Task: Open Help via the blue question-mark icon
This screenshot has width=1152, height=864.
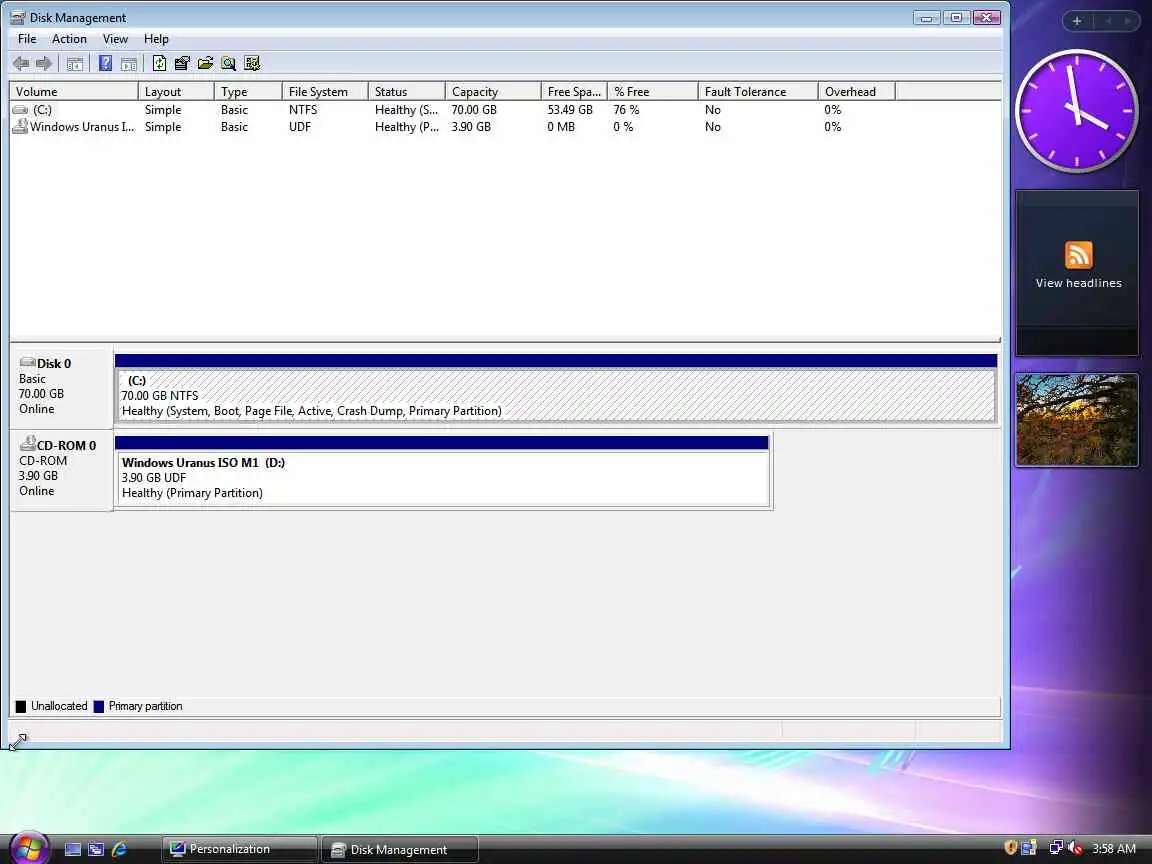Action: (105, 63)
